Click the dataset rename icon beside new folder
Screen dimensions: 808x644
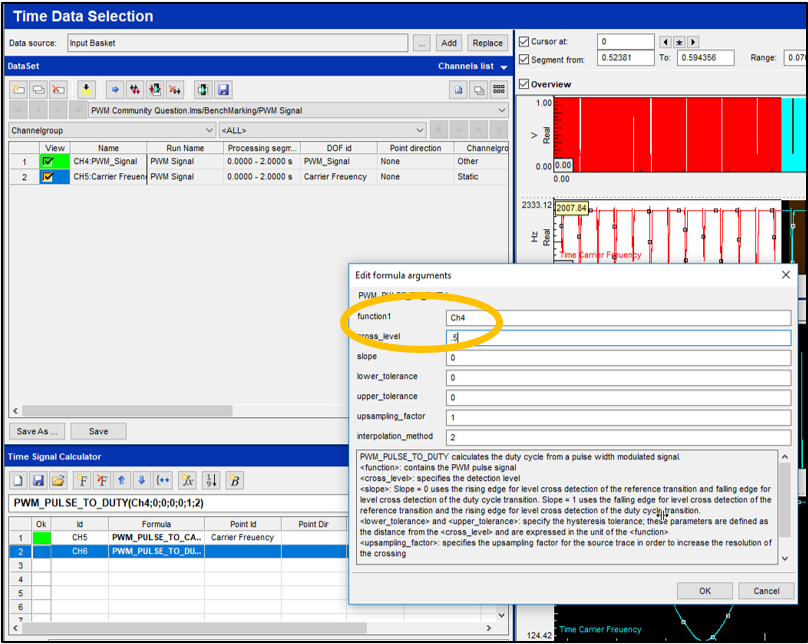(39, 90)
